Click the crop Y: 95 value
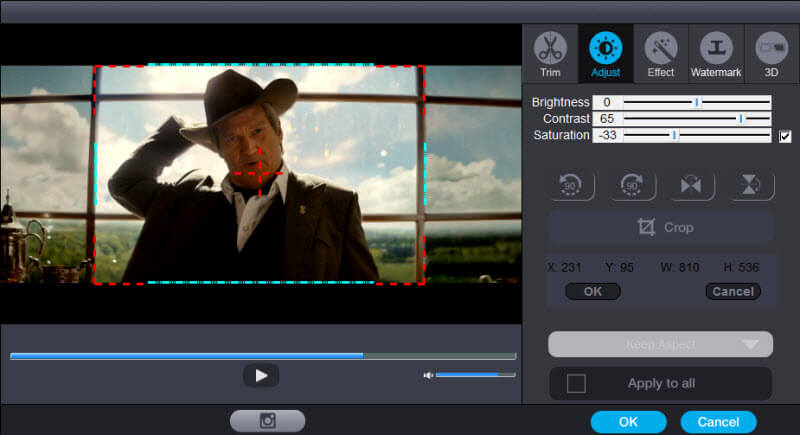Screen dimensions: 800x435 coord(619,267)
